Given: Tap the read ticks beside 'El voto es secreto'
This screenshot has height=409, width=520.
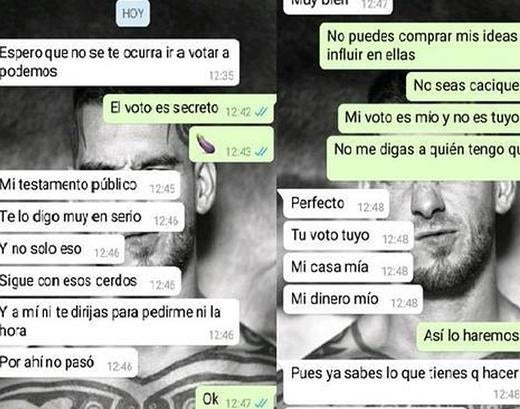Looking at the screenshot, I should [x=261, y=112].
